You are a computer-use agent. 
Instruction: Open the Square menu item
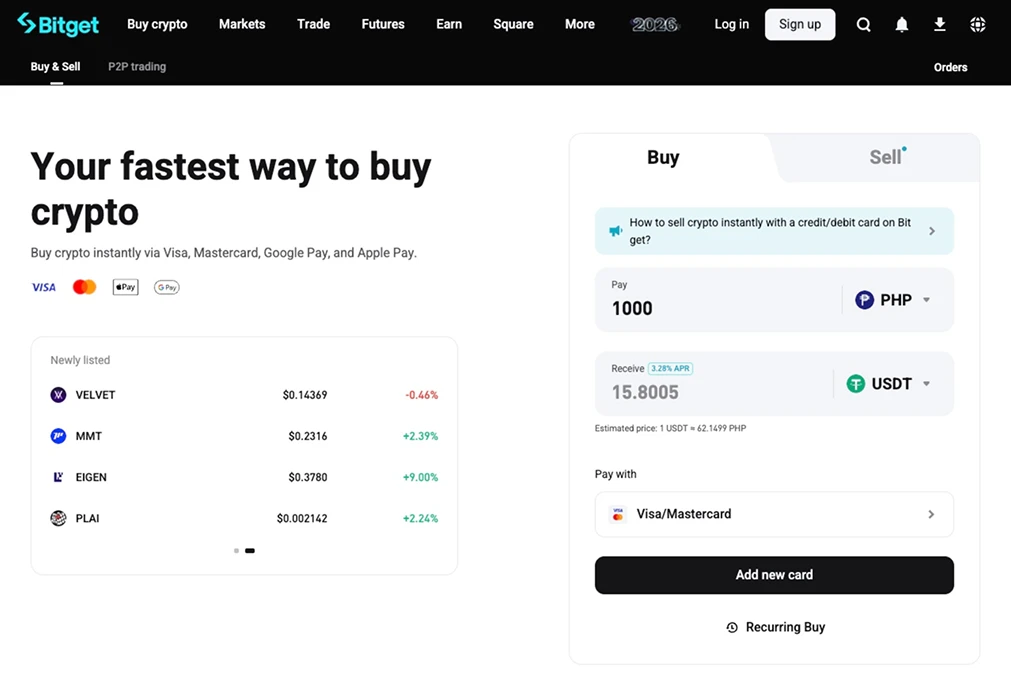[x=513, y=24]
